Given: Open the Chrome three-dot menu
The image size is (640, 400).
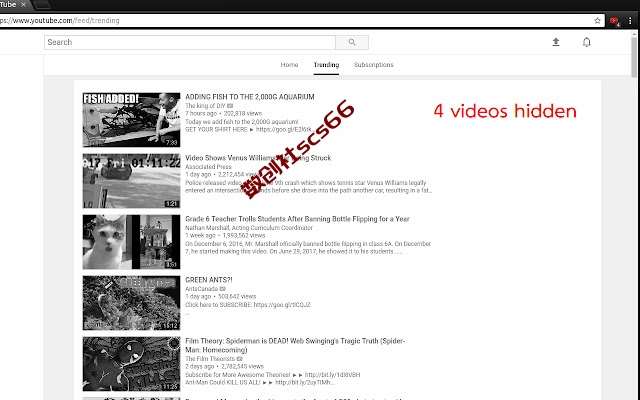Looking at the screenshot, I should (630, 20).
